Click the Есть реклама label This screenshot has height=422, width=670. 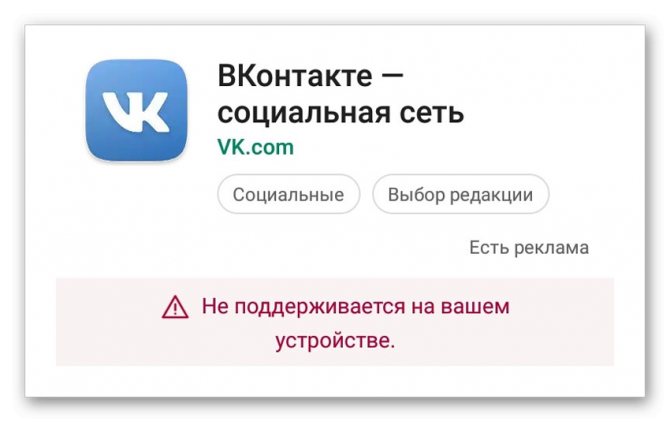[x=529, y=248]
